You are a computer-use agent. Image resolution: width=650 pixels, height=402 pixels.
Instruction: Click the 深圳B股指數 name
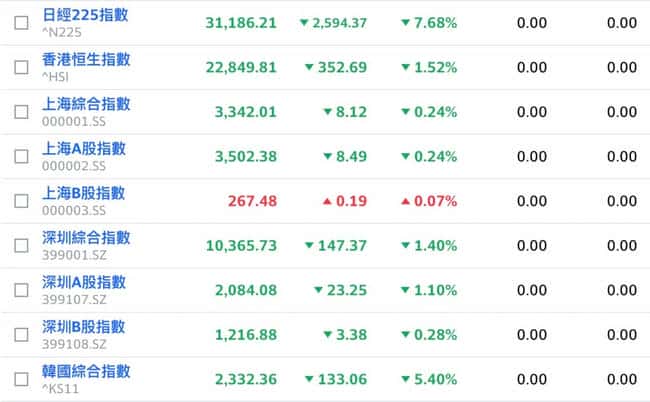[x=84, y=327]
